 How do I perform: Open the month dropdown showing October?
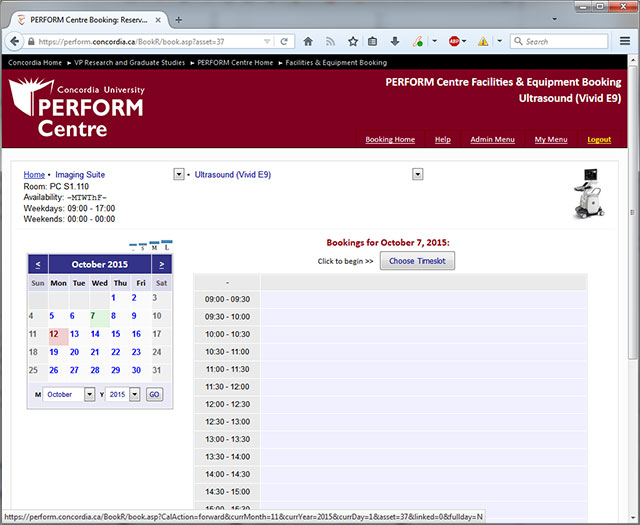(x=89, y=395)
